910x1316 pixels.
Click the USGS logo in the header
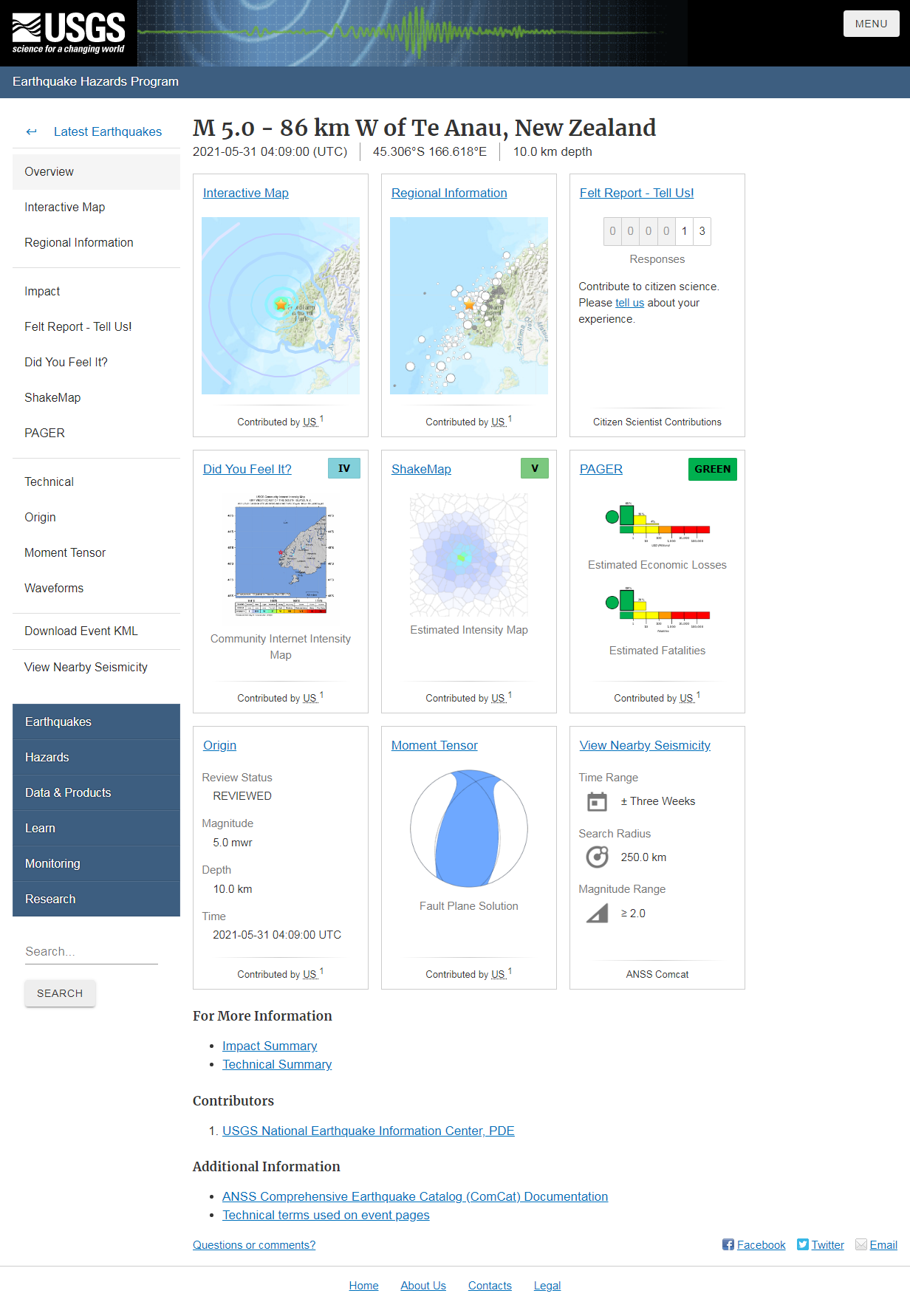(69, 33)
